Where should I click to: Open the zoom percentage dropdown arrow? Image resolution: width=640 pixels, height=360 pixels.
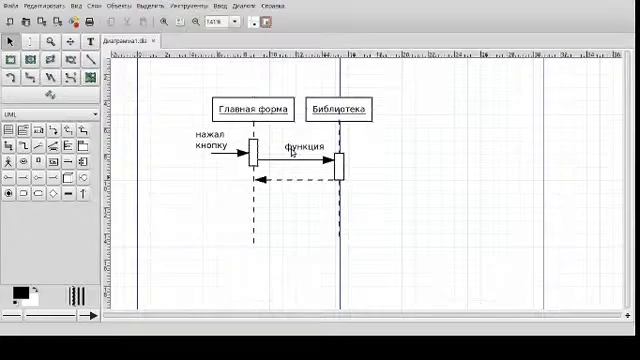pos(235,22)
